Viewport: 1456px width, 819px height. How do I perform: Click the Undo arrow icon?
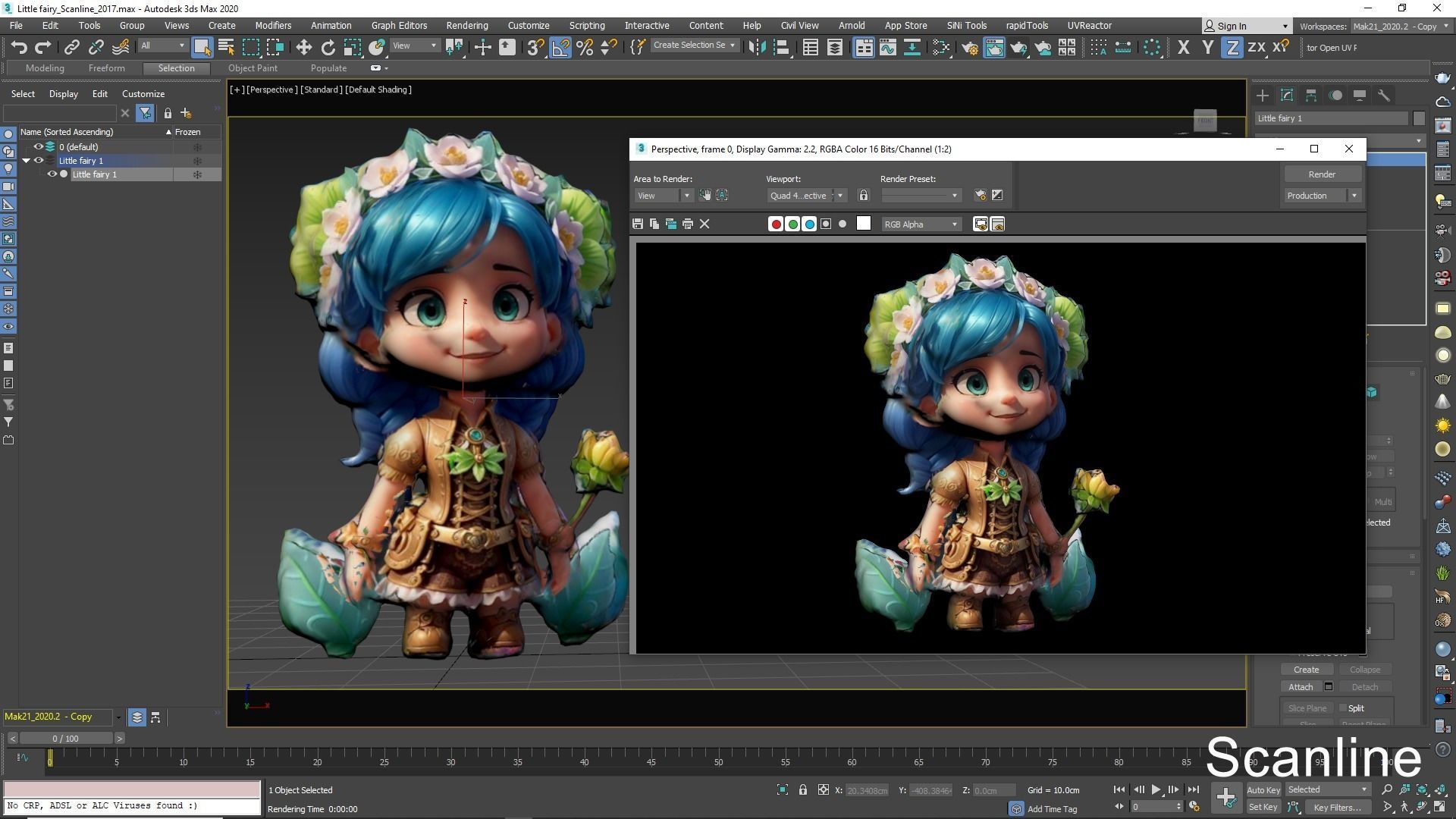[x=19, y=47]
